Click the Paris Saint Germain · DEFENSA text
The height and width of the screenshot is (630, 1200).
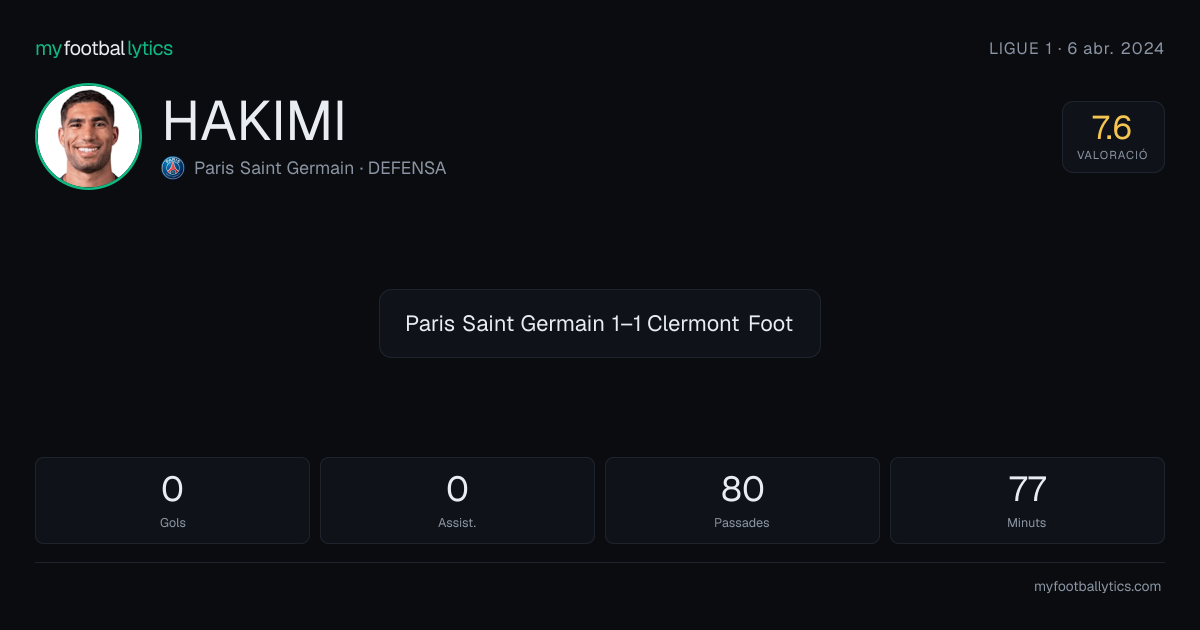point(320,168)
